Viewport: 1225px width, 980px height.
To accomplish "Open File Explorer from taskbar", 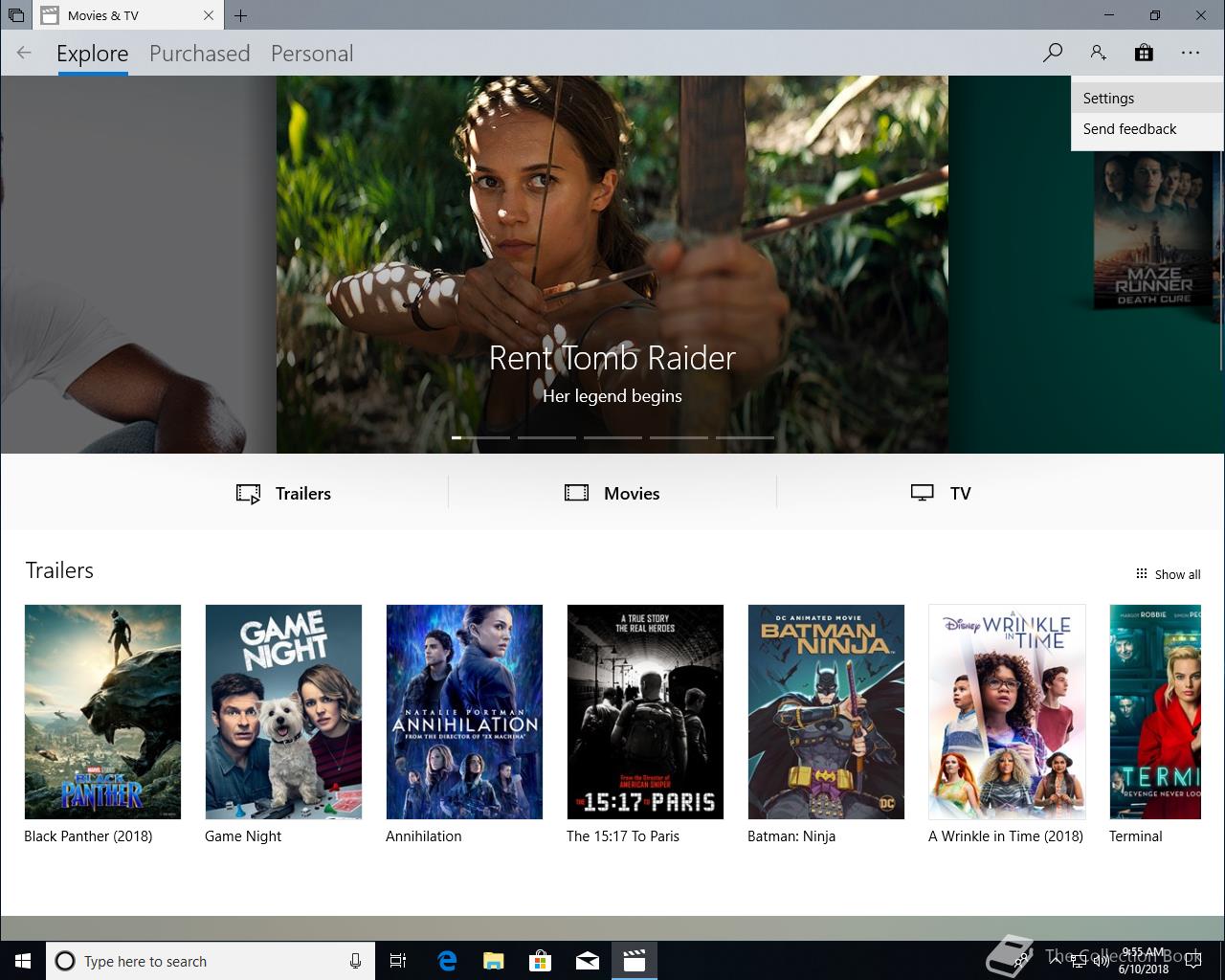I will click(493, 961).
